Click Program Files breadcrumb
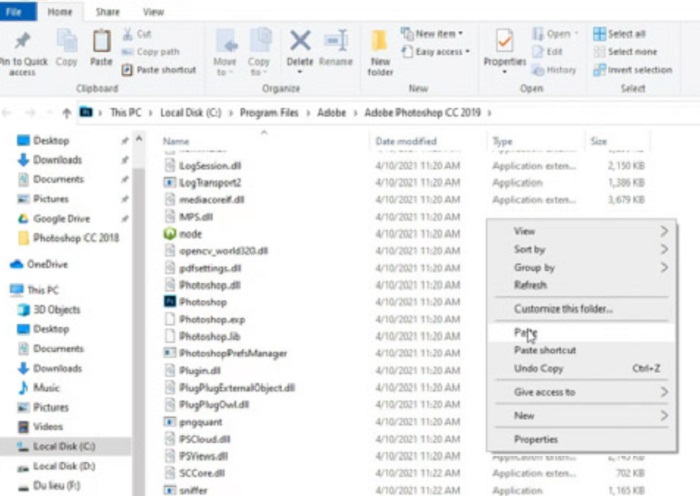Viewport: 700px width, 496px height. pyautogui.click(x=269, y=113)
